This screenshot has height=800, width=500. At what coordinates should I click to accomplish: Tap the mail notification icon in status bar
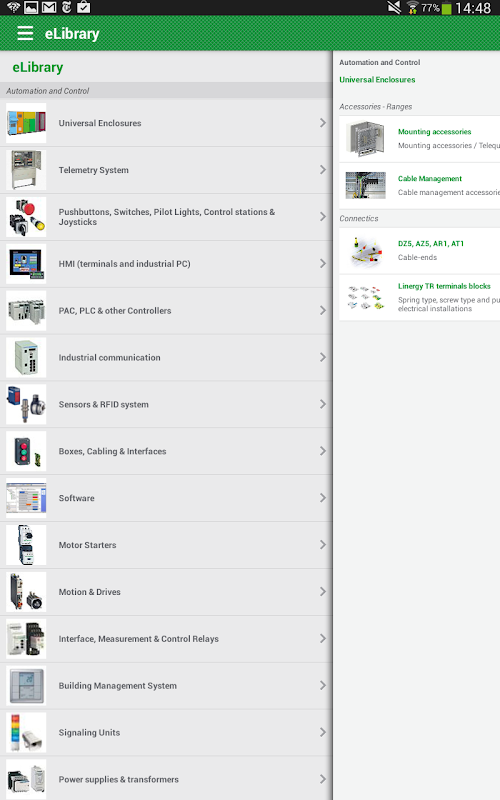pos(49,7)
